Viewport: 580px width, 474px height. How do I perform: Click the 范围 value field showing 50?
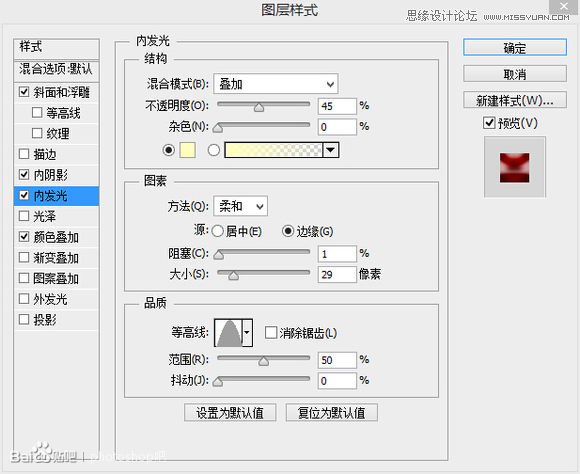[x=337, y=360]
